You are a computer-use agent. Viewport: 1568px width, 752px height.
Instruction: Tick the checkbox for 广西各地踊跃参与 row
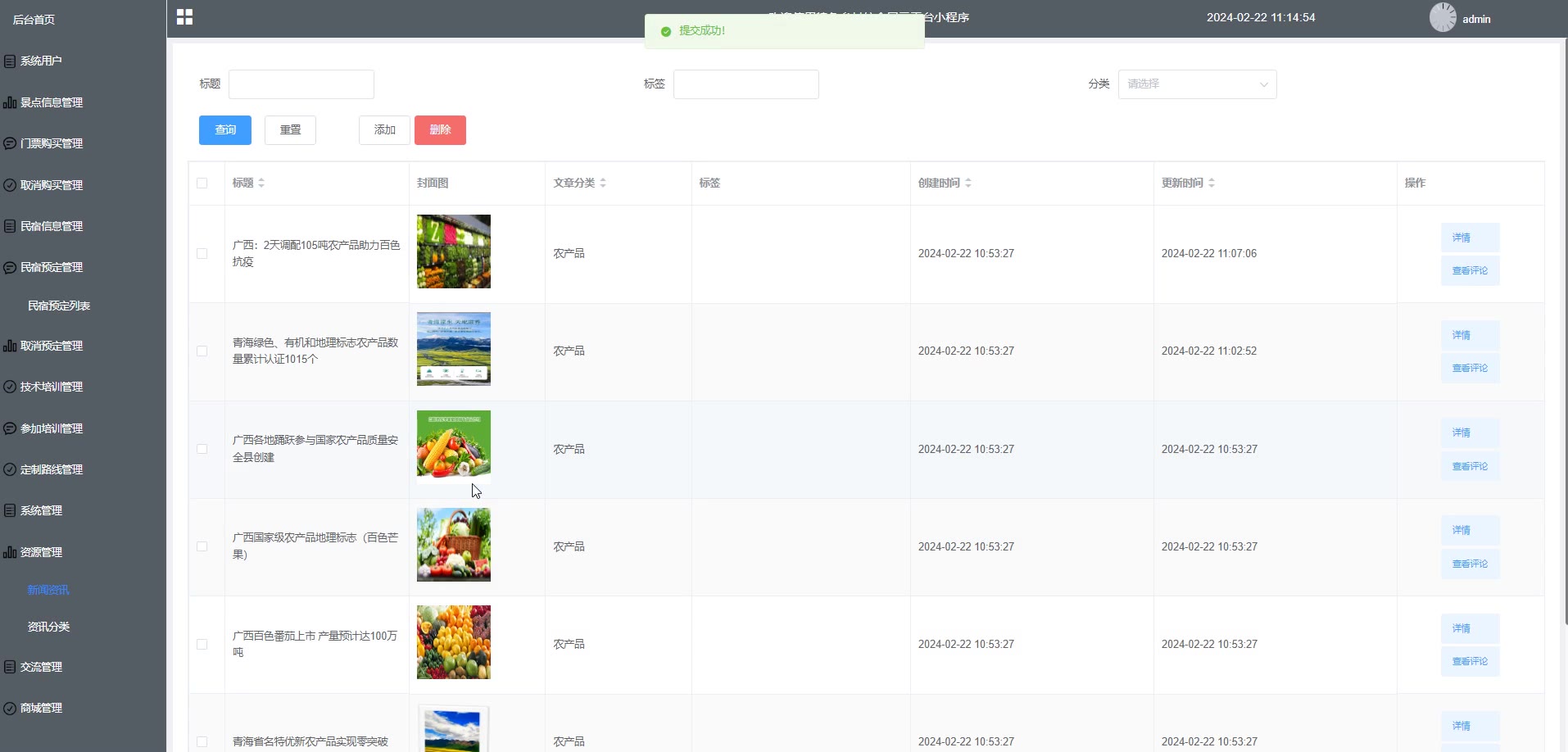202,449
